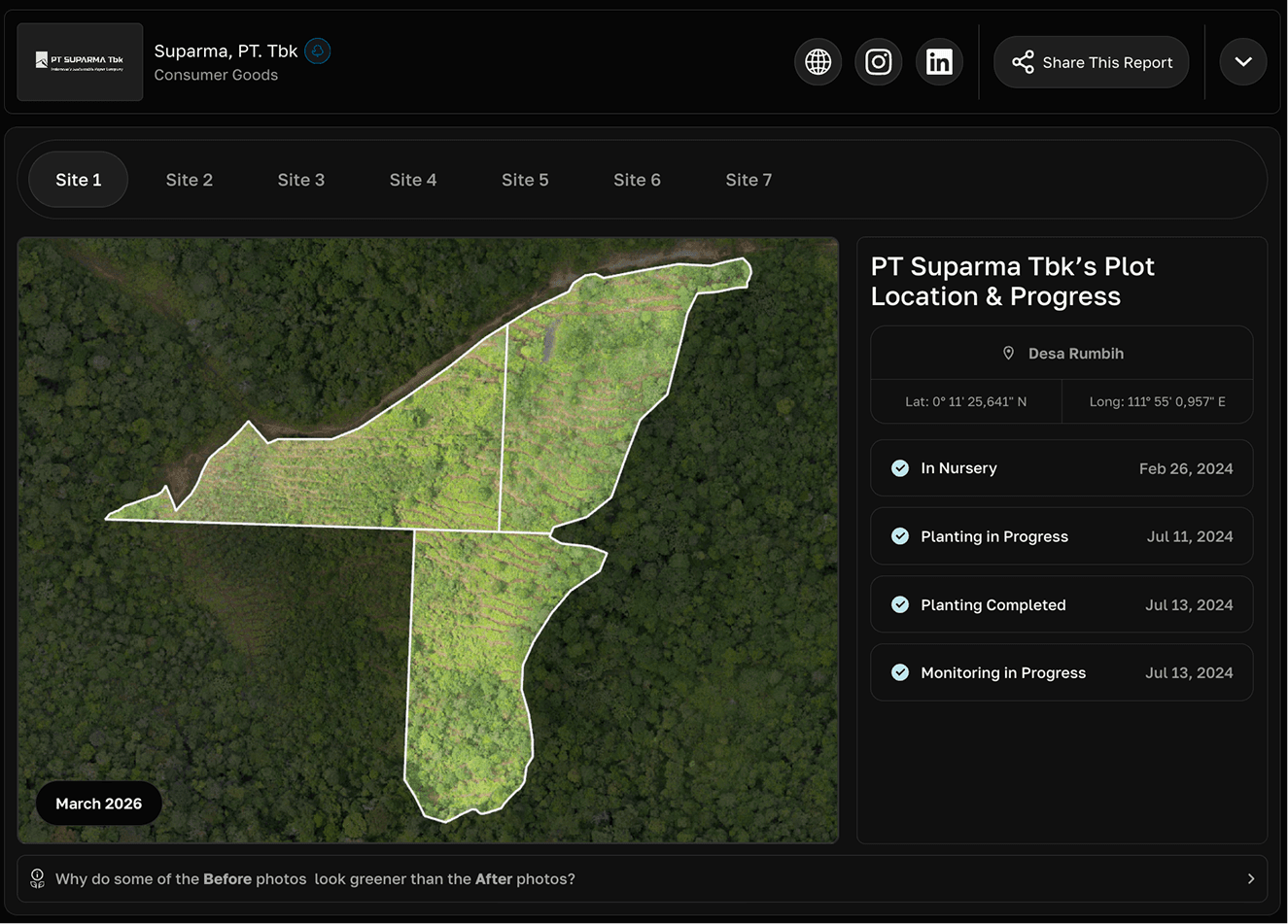Click the Jul 13, 2024 Monitoring date
The width and height of the screenshot is (1288, 924).
coord(1189,672)
